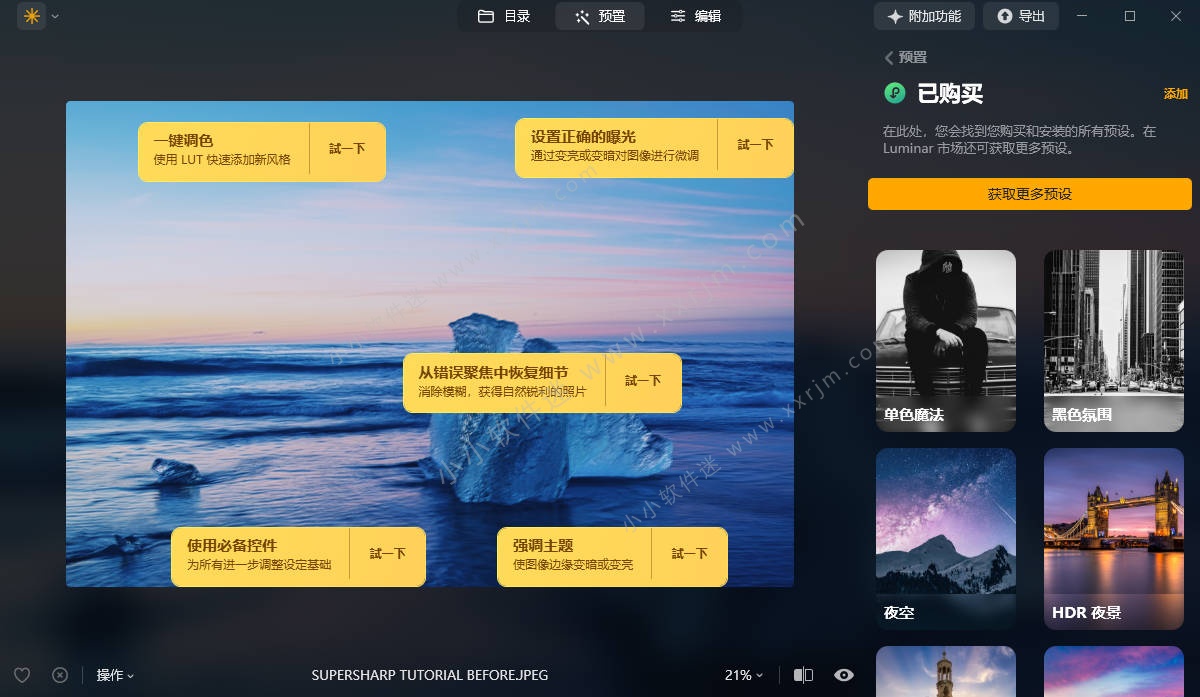Click the 获取更多预设 button

1029,194
